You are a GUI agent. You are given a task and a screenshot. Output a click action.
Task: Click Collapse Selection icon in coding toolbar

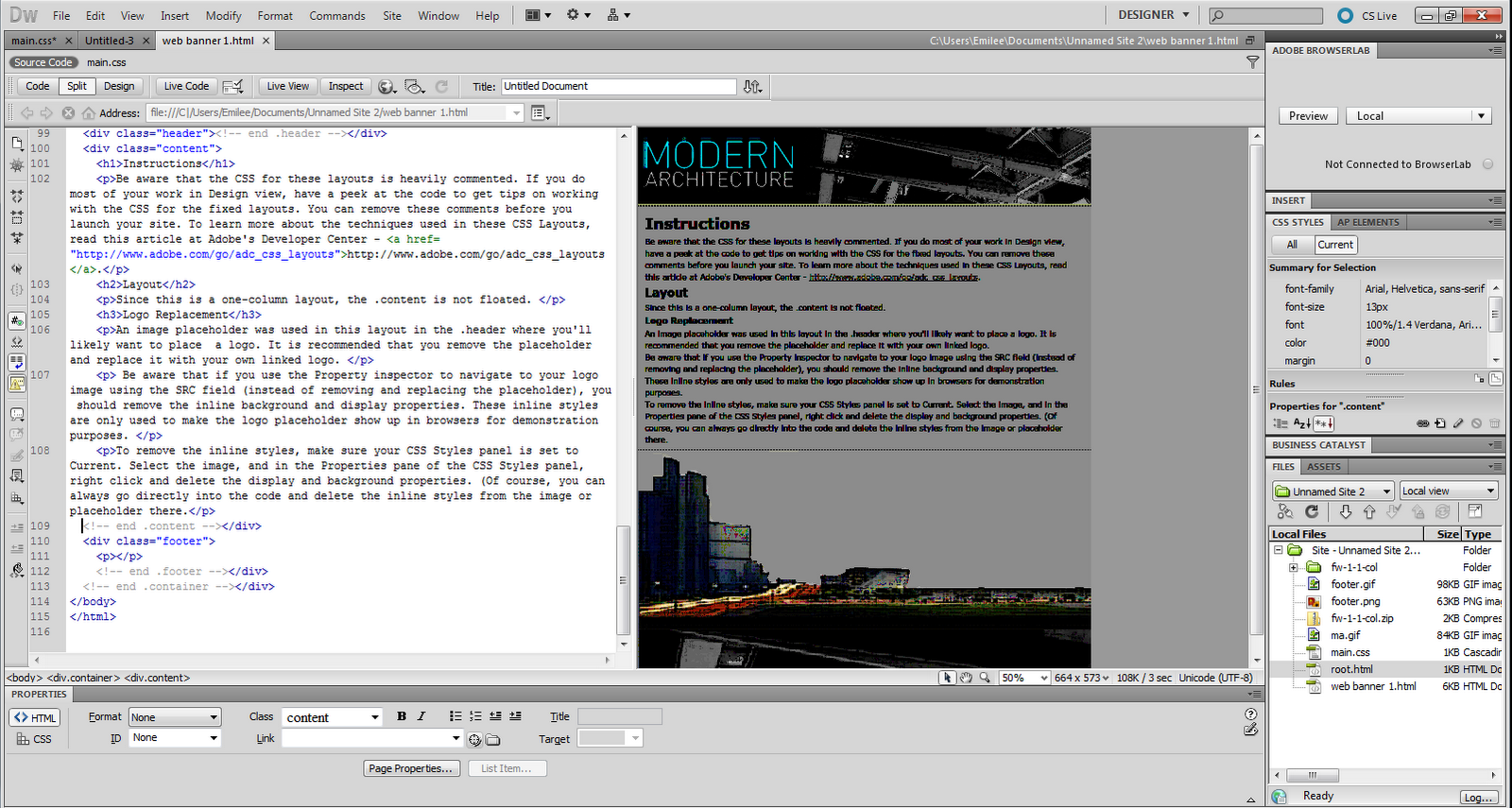pos(17,216)
